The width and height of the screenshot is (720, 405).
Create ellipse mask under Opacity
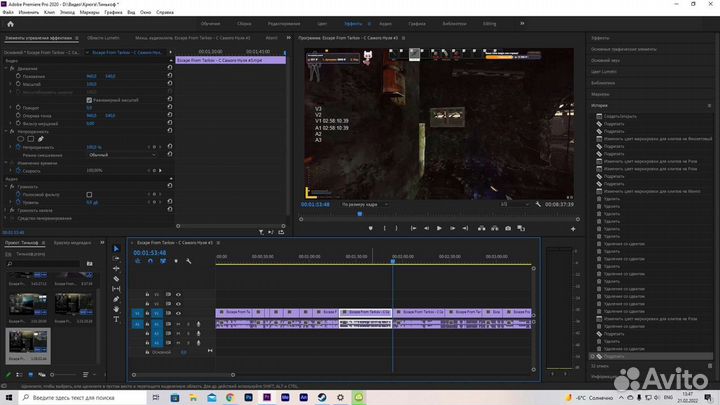coord(21,139)
